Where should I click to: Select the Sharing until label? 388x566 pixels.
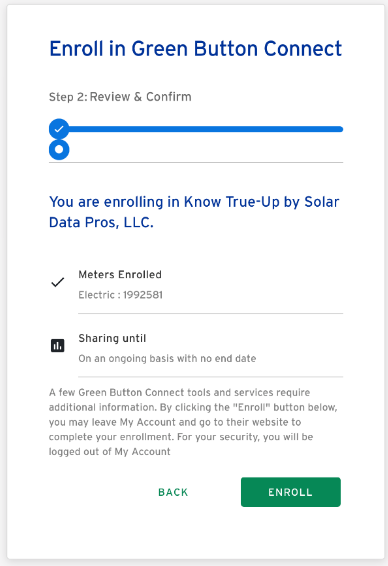click(112, 338)
